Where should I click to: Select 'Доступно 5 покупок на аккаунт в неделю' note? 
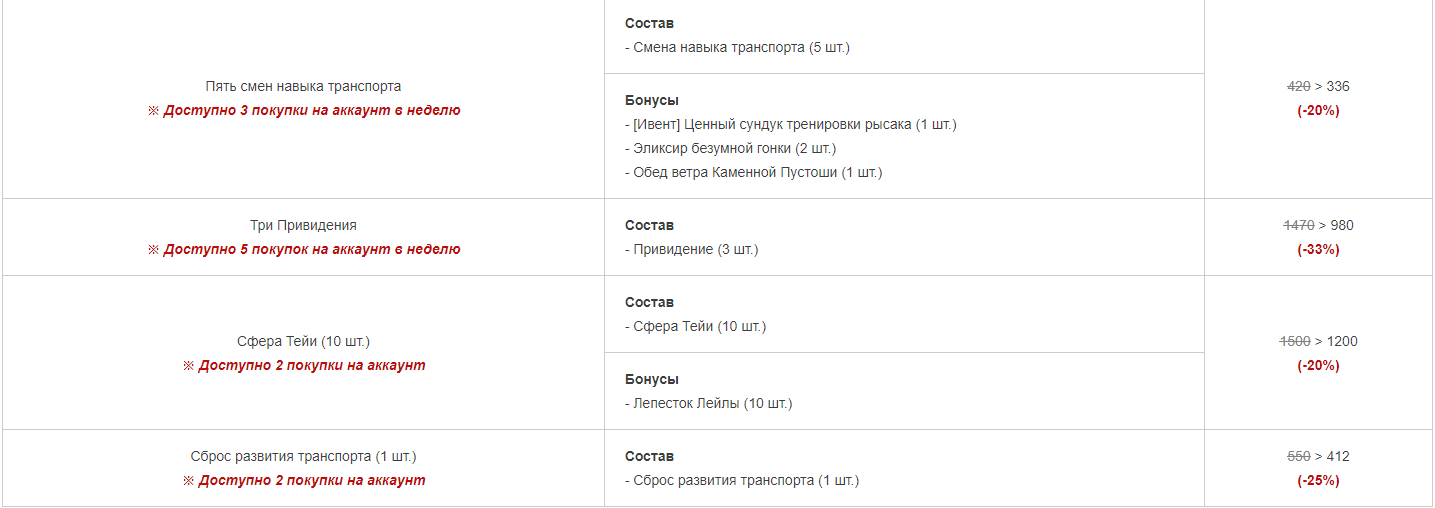[x=304, y=249]
